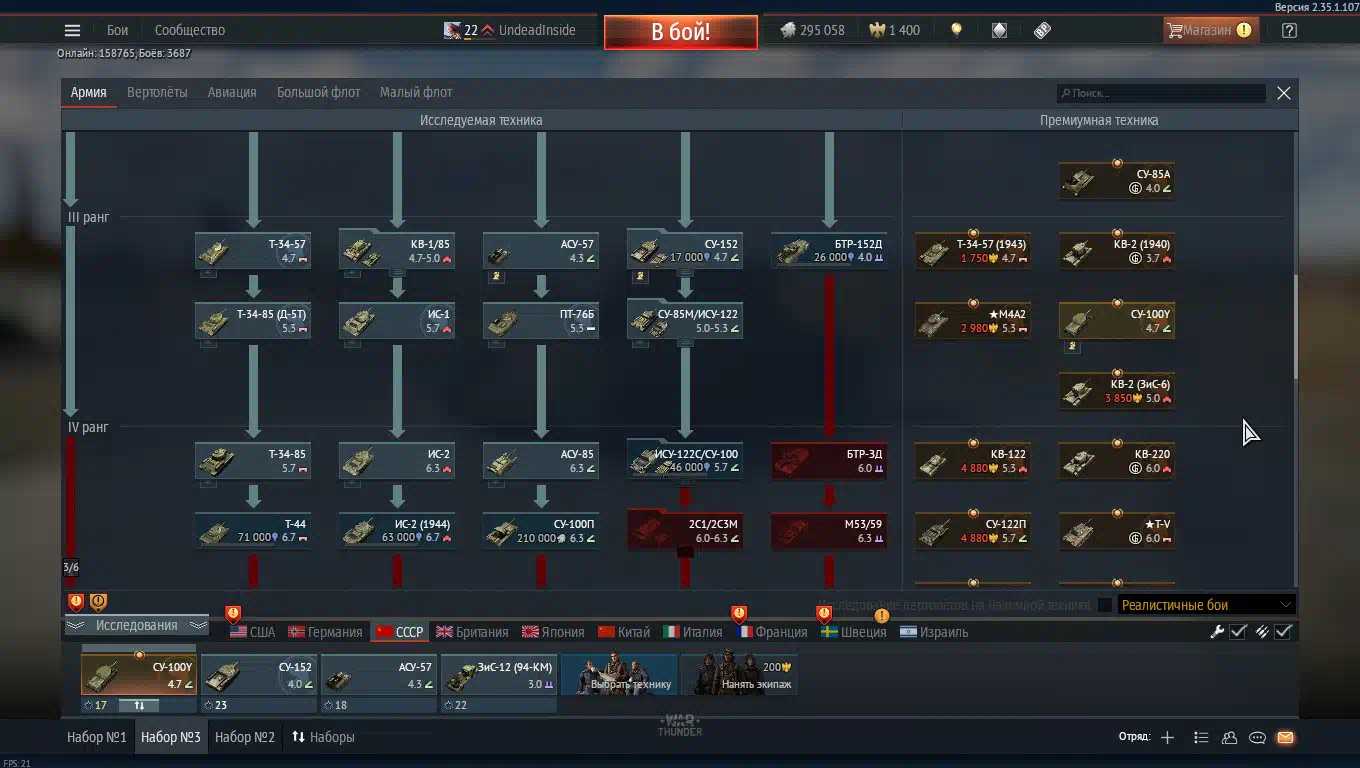The height and width of the screenshot is (768, 1360).
Task: Switch nation to Китай
Action: tap(624, 632)
